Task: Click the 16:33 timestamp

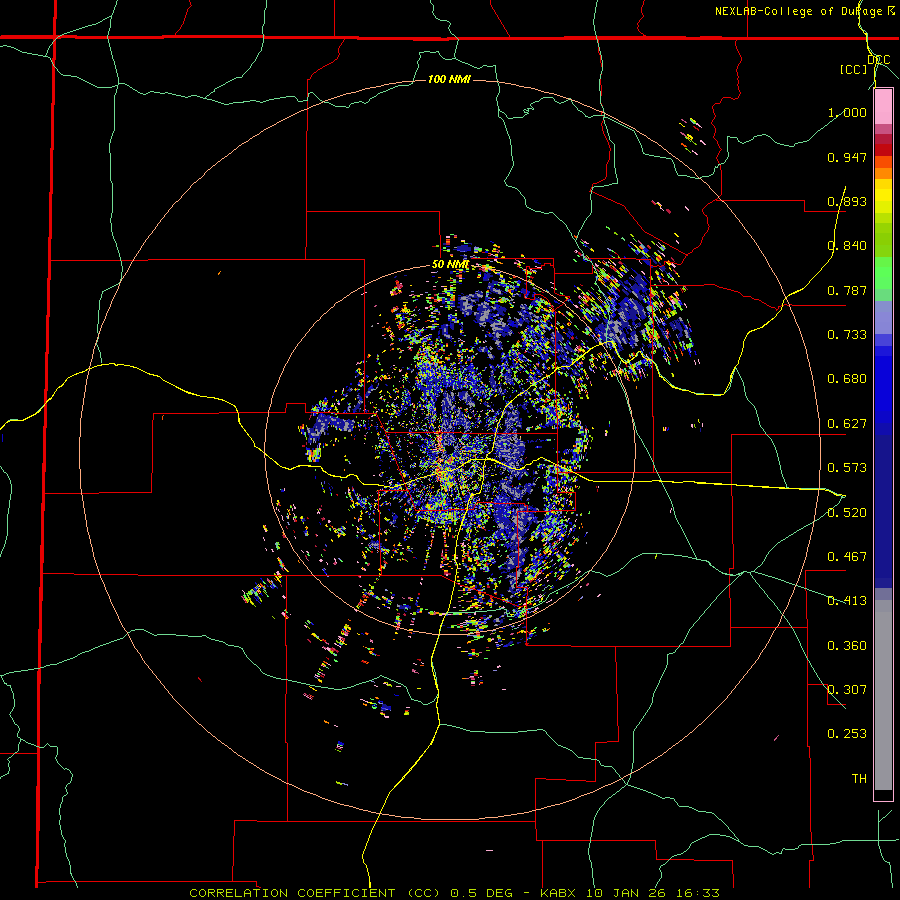Action: [699, 893]
